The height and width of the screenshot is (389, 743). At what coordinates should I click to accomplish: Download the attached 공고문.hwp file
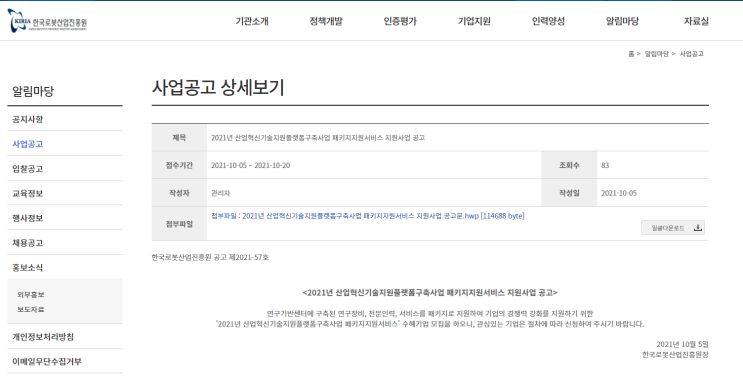point(368,216)
